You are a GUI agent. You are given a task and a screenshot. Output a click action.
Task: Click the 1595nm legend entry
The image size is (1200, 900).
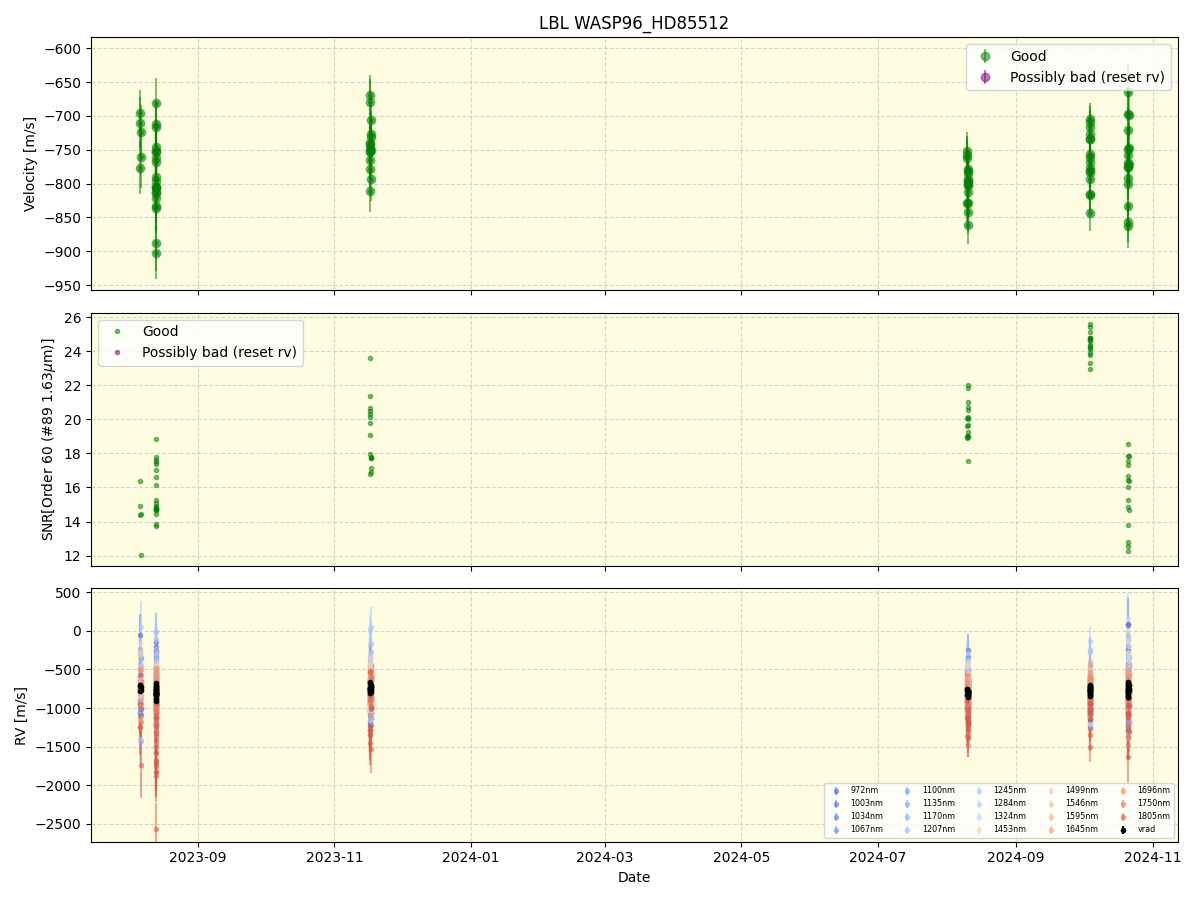(x=1081, y=817)
